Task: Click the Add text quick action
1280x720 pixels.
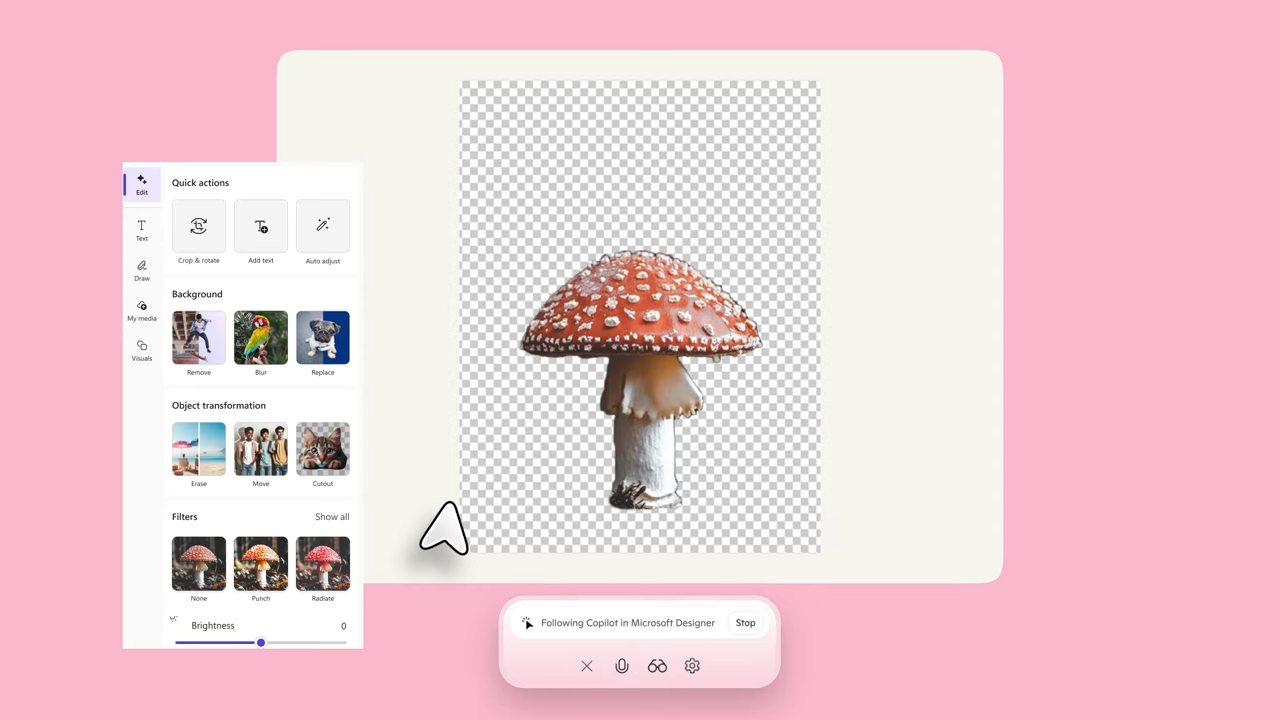Action: tap(261, 226)
